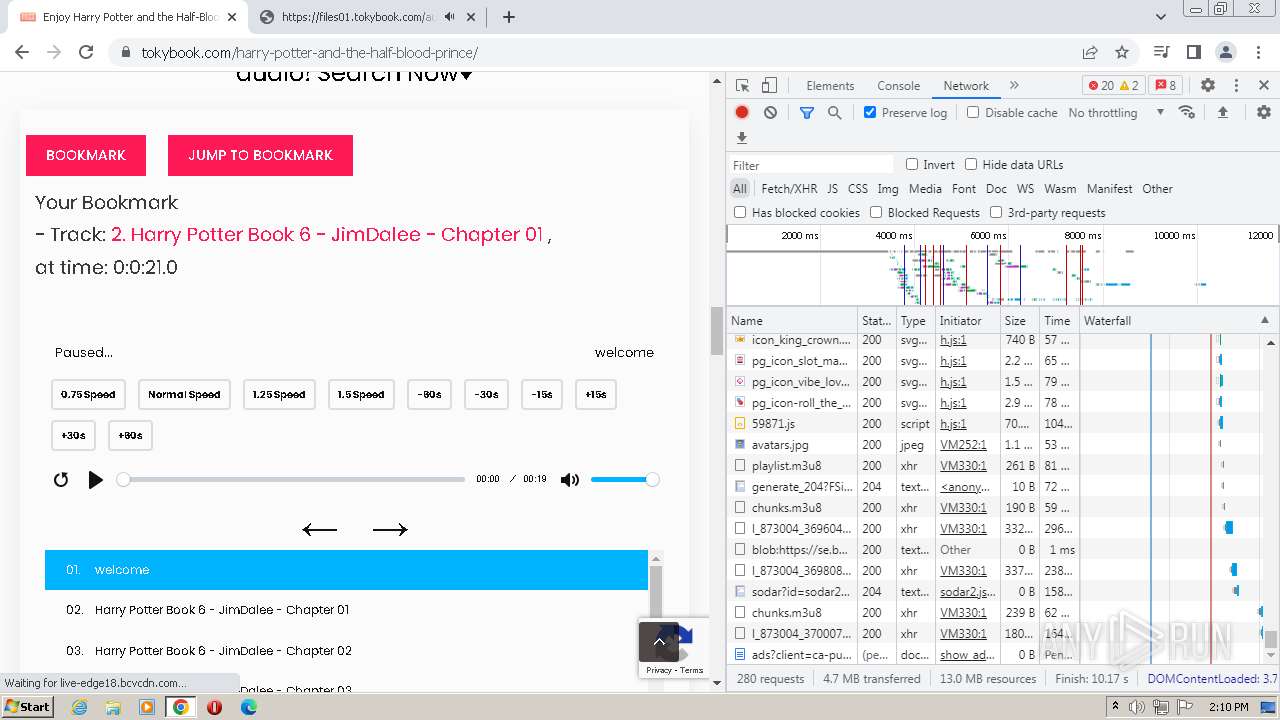
Task: Check Has blocked cookies
Action: tap(740, 212)
